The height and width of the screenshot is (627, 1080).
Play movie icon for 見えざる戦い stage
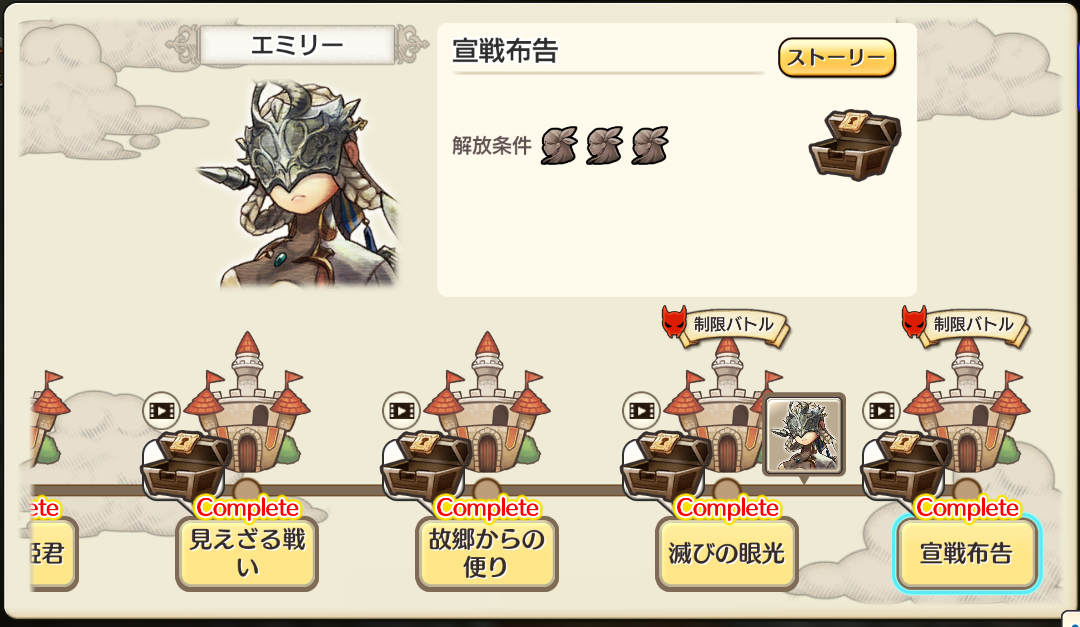coord(162,411)
